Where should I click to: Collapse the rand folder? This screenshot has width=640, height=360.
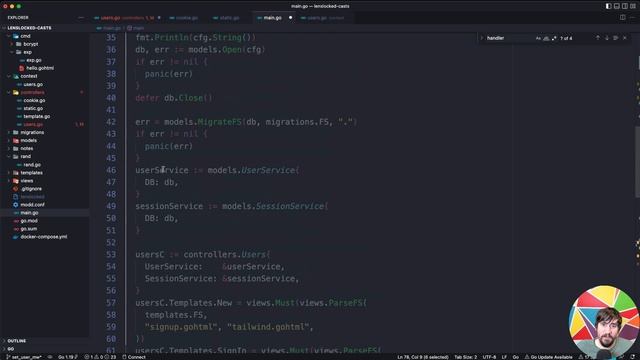click(45, 157)
